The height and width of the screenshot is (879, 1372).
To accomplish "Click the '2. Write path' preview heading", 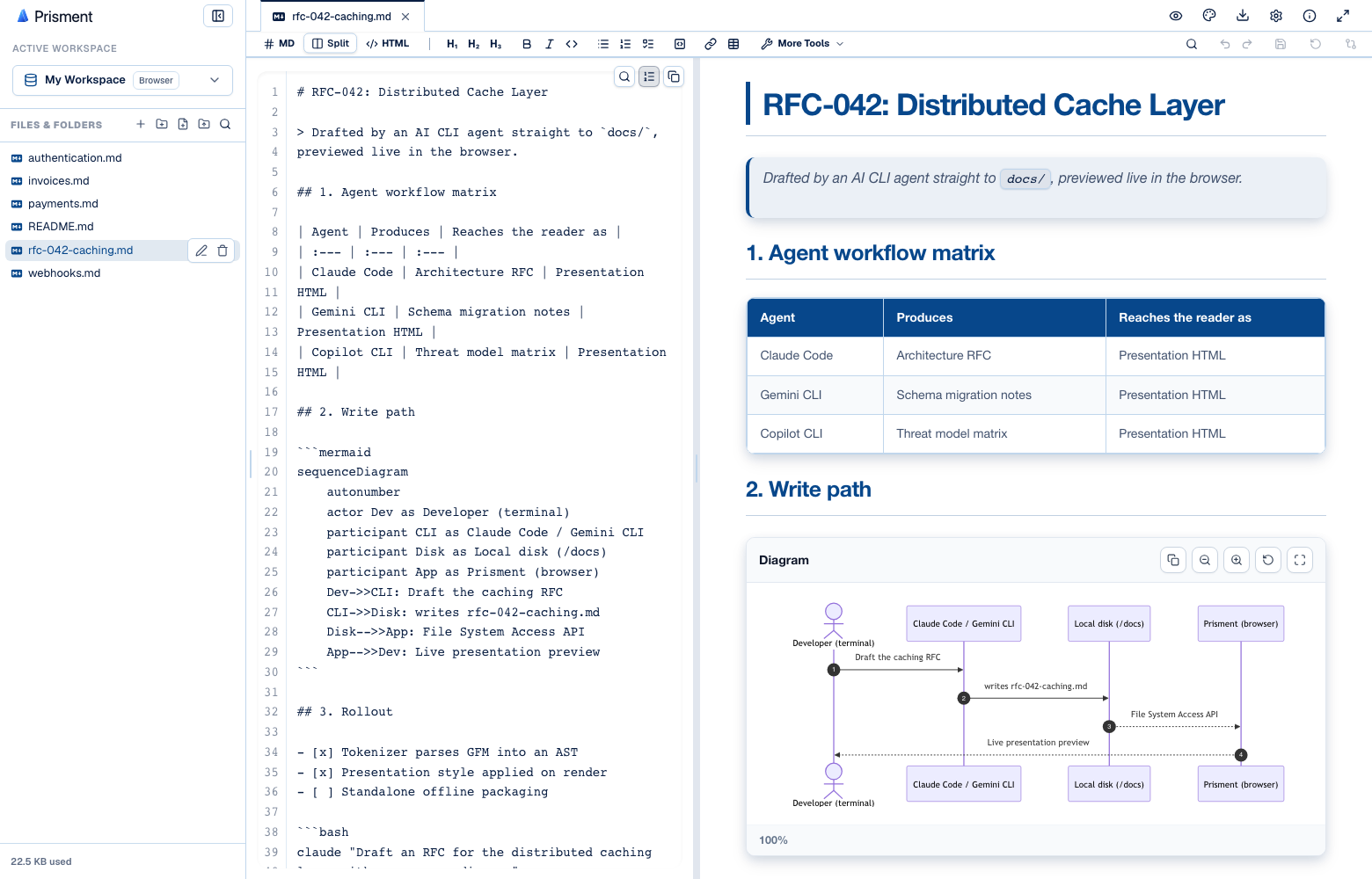I will click(x=808, y=490).
